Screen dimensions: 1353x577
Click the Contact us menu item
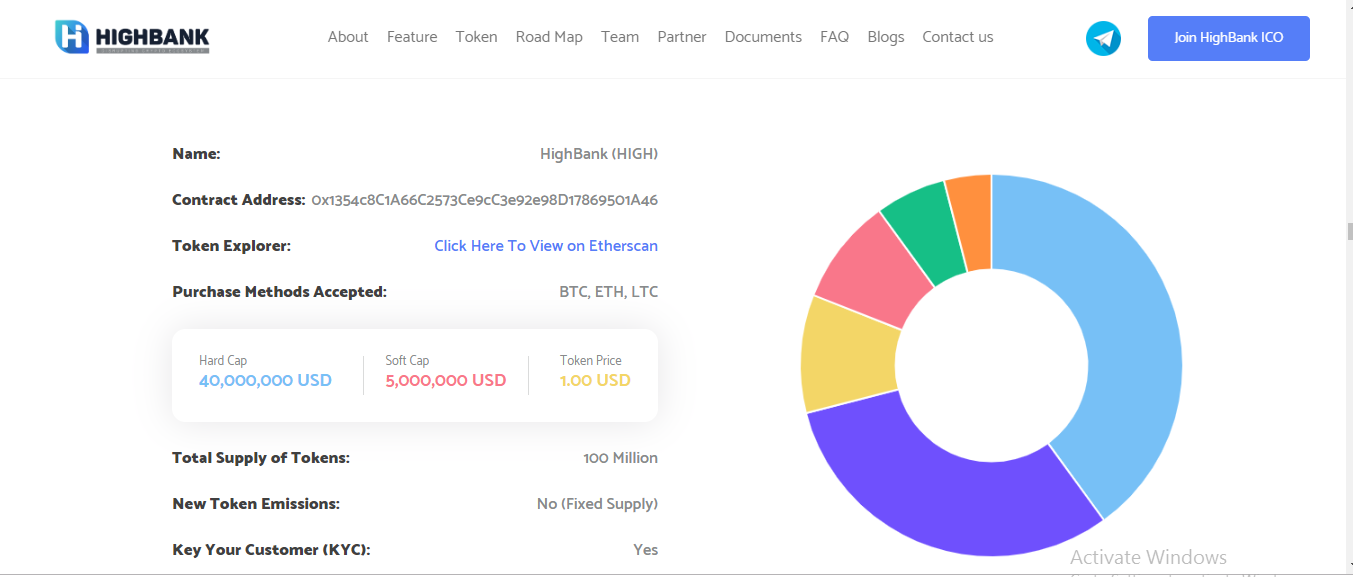[958, 37]
